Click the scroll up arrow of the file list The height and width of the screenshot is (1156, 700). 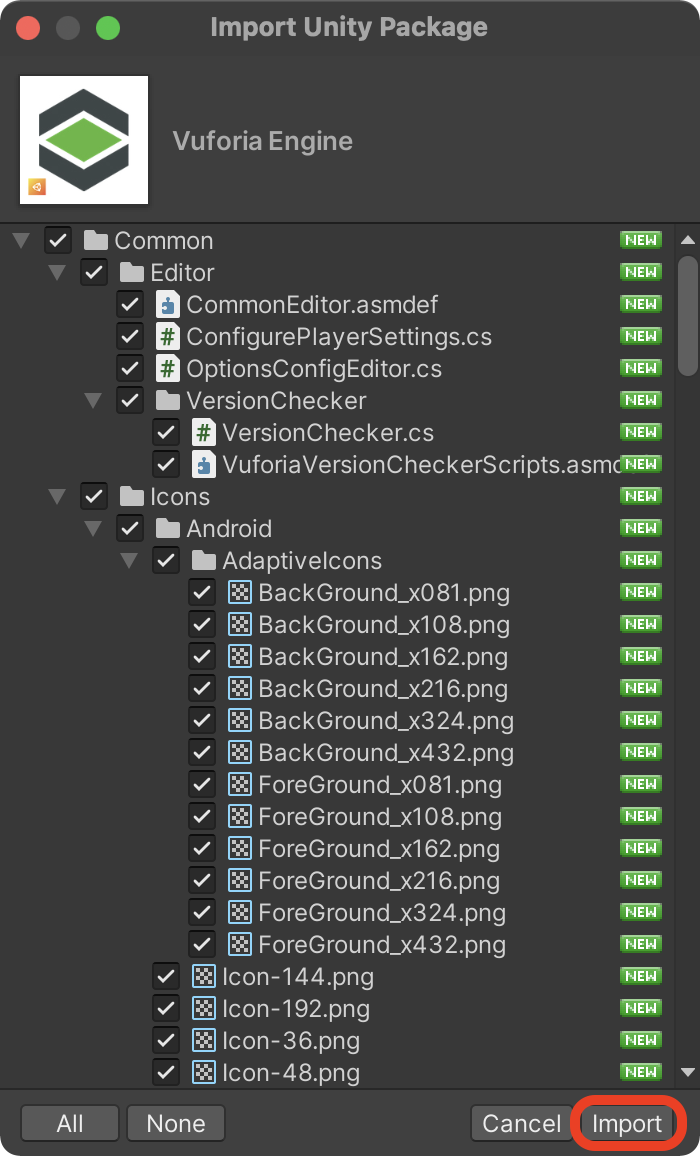(687, 240)
